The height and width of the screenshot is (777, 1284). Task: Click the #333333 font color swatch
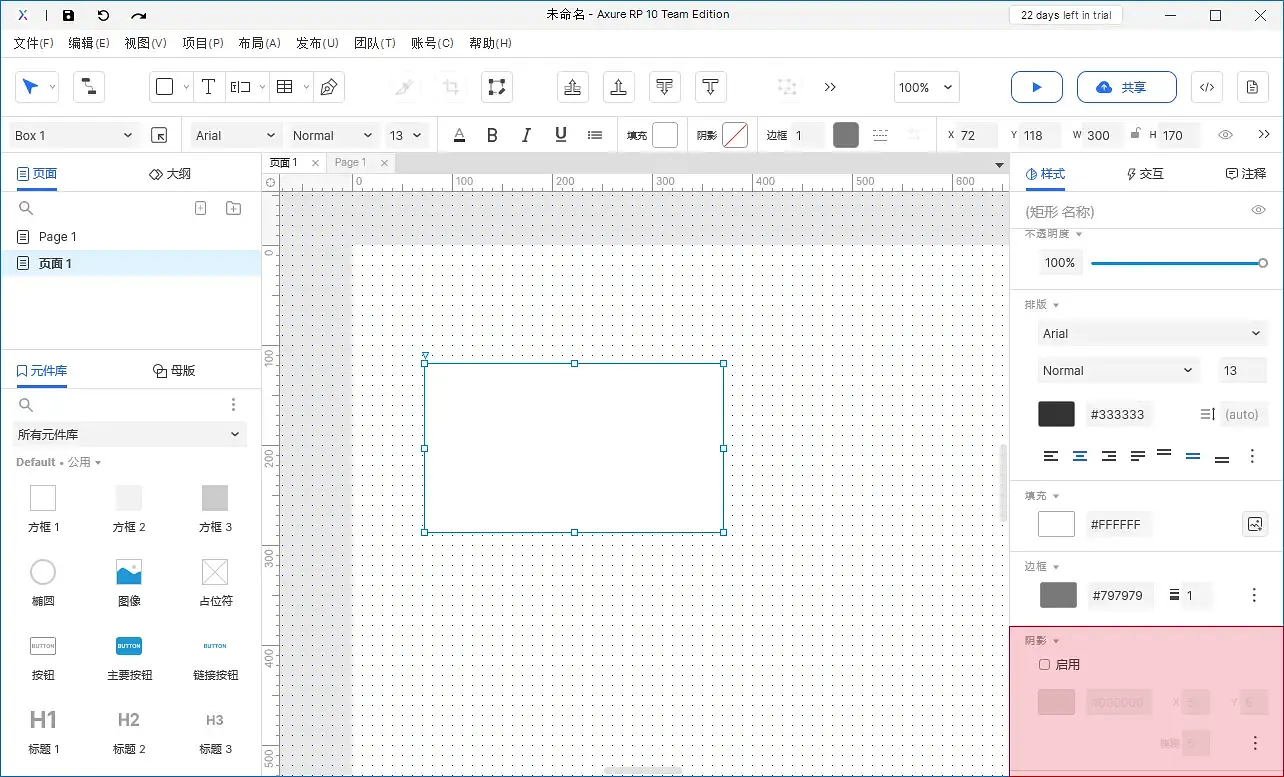[x=1056, y=414]
